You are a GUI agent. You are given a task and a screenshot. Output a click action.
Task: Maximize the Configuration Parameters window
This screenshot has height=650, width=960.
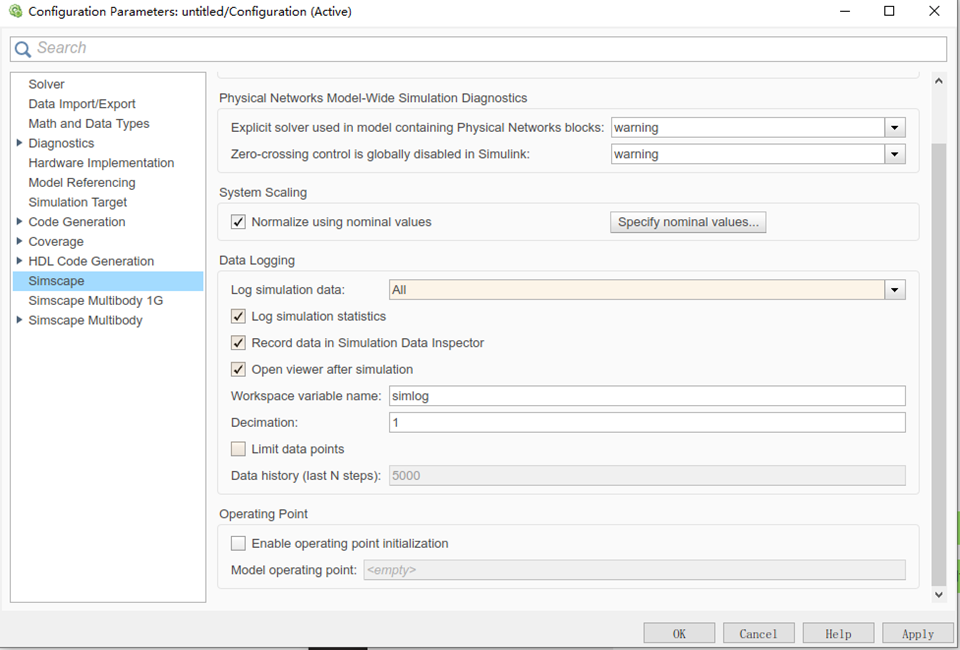click(x=889, y=11)
